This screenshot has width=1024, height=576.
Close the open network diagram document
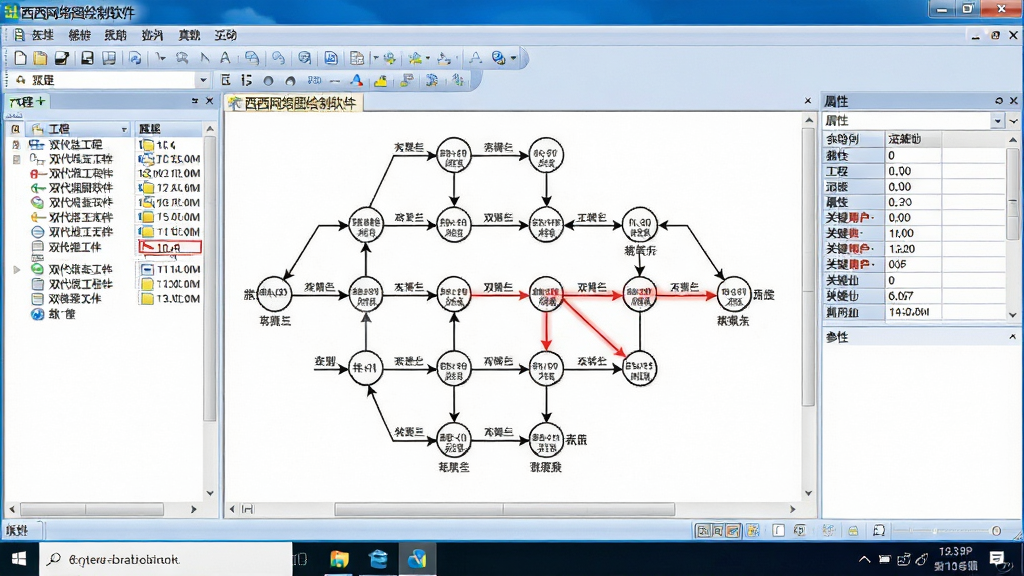click(x=808, y=101)
